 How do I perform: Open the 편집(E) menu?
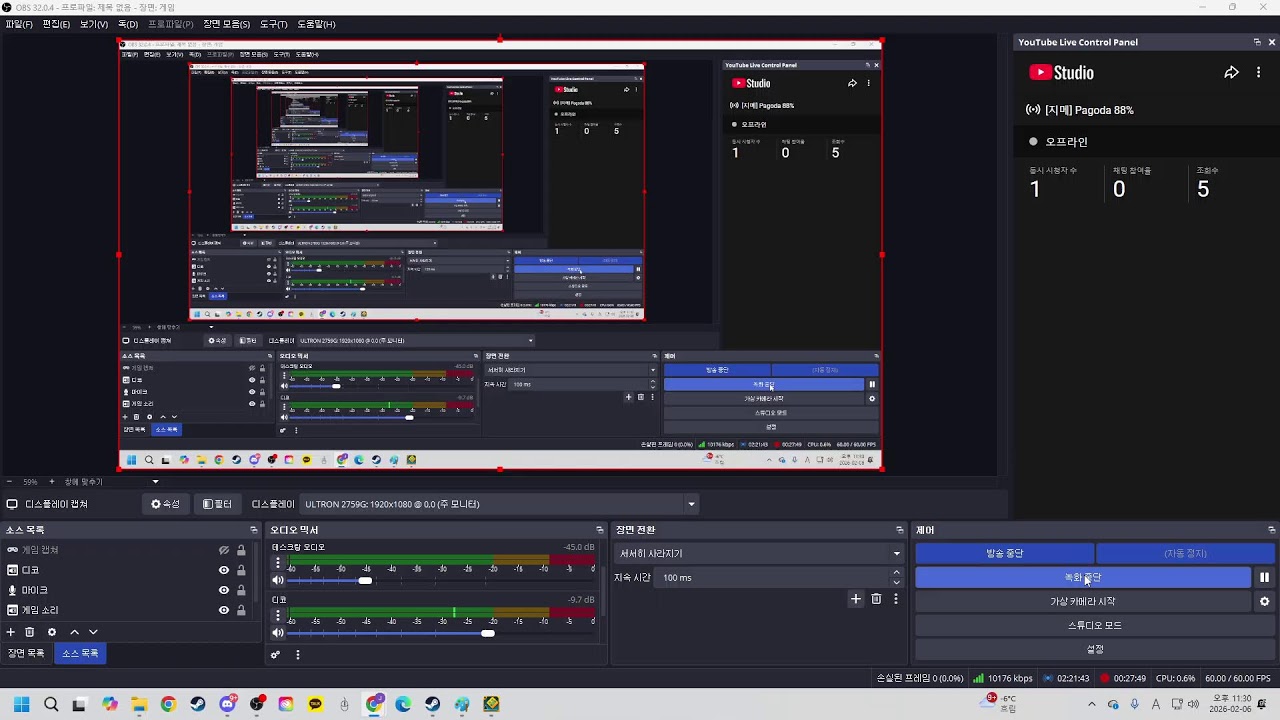click(56, 24)
